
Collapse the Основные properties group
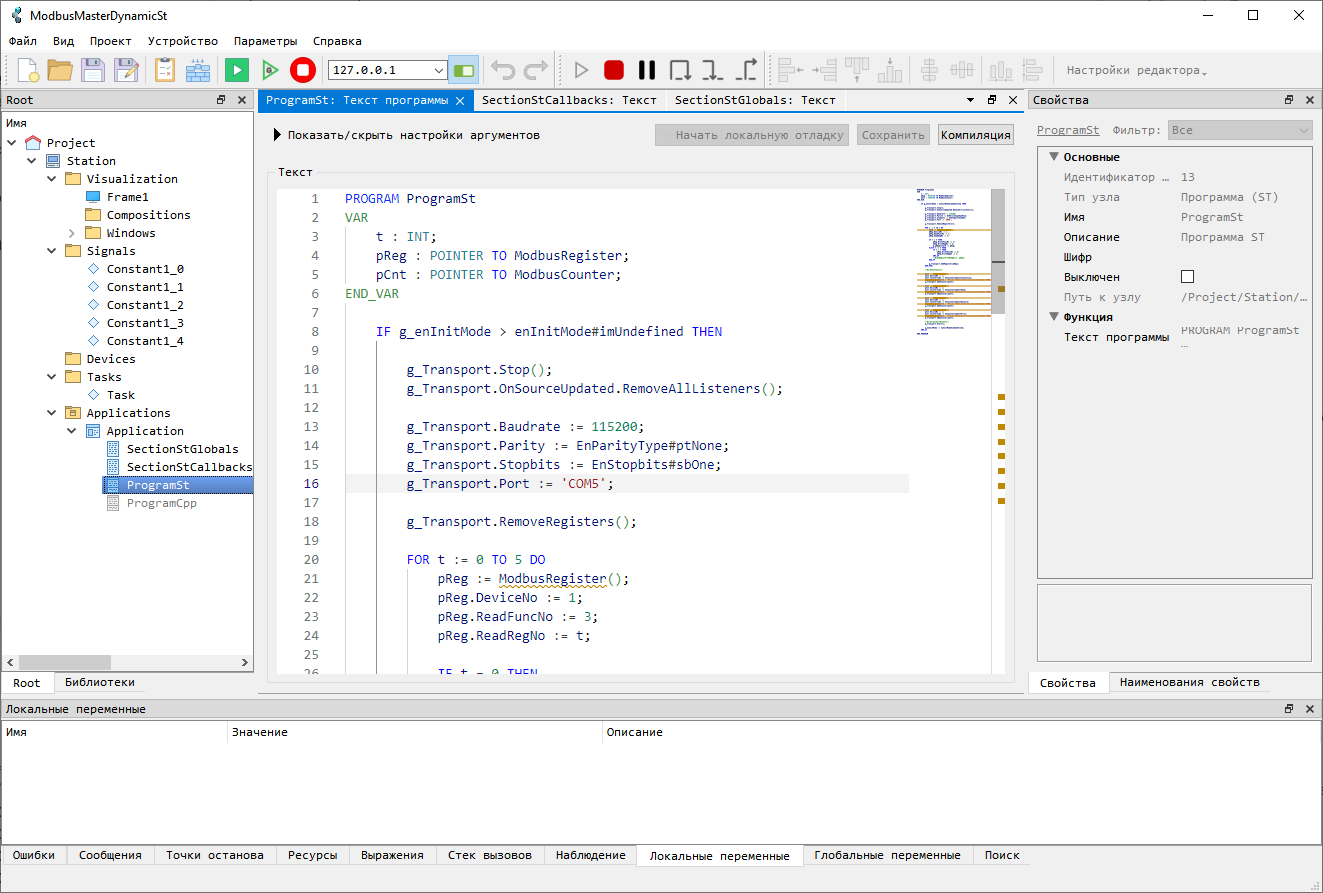1053,157
